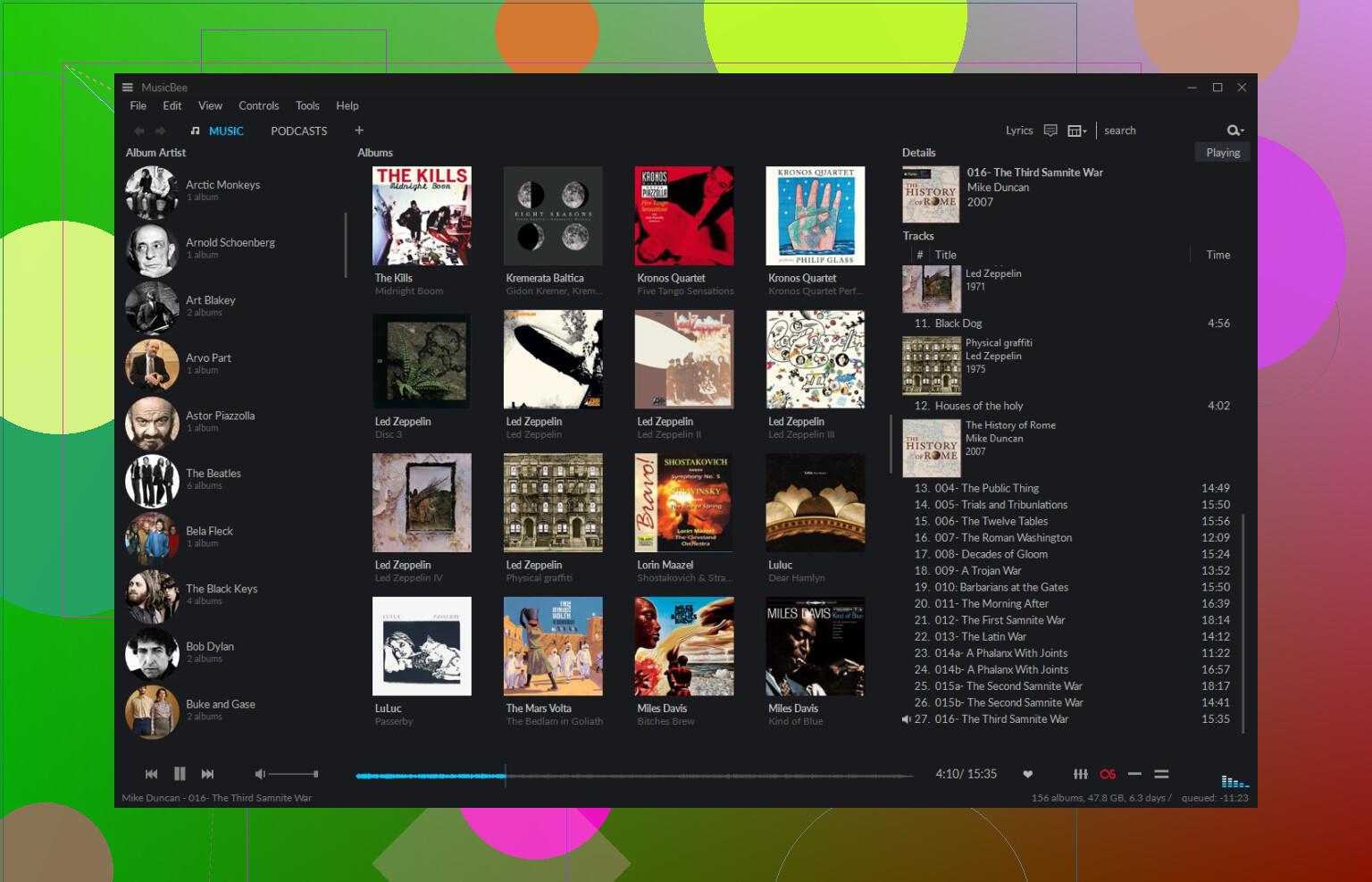Viewport: 1372px width, 882px height.
Task: Mute audio via the volume speaker icon
Action: [259, 773]
